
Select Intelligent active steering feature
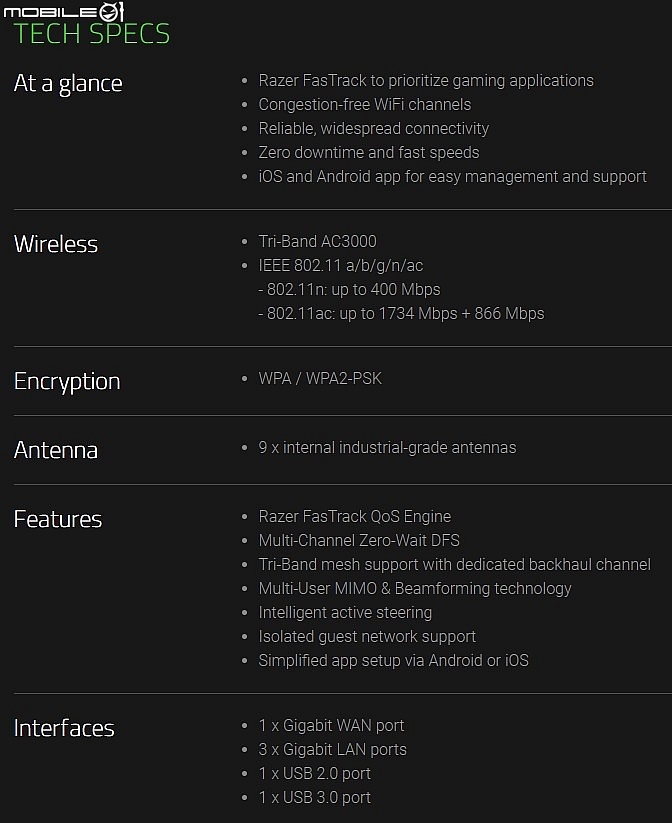point(345,613)
